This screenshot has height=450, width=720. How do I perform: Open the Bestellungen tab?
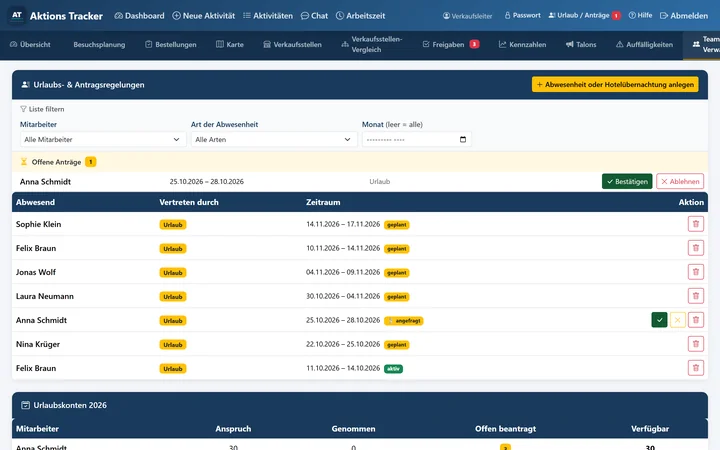click(171, 45)
